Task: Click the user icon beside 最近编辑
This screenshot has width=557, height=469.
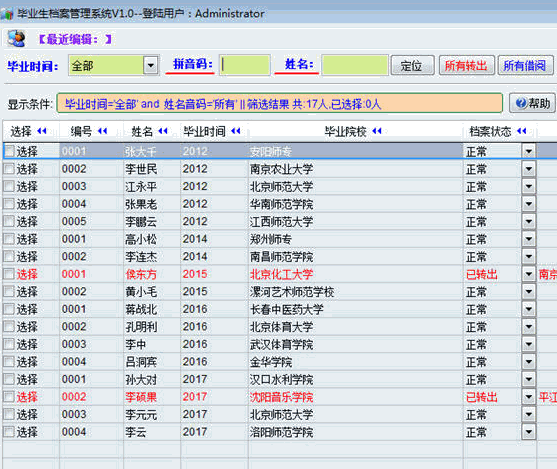Action: pyautogui.click(x=16, y=38)
